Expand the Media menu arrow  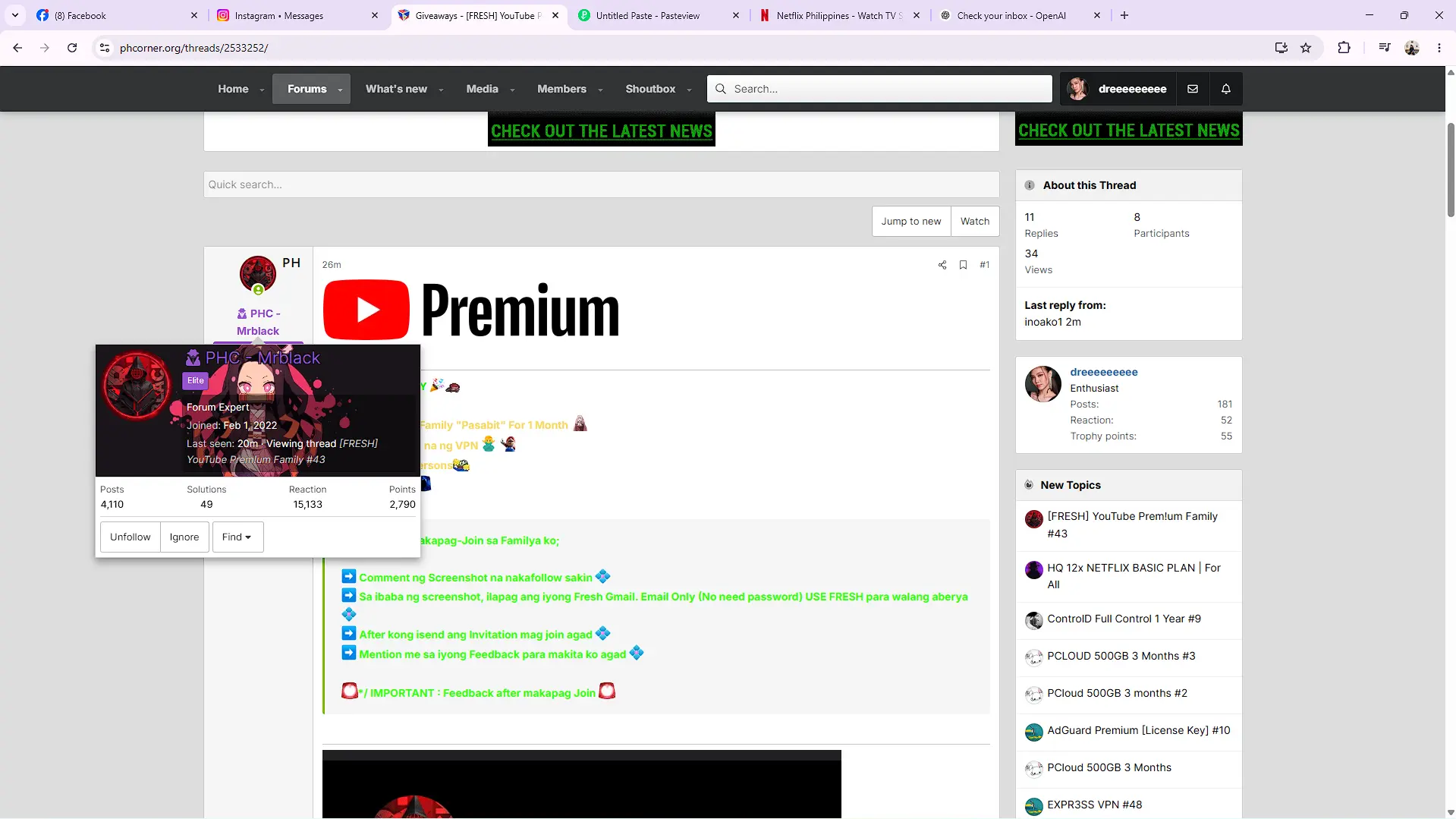(x=512, y=90)
